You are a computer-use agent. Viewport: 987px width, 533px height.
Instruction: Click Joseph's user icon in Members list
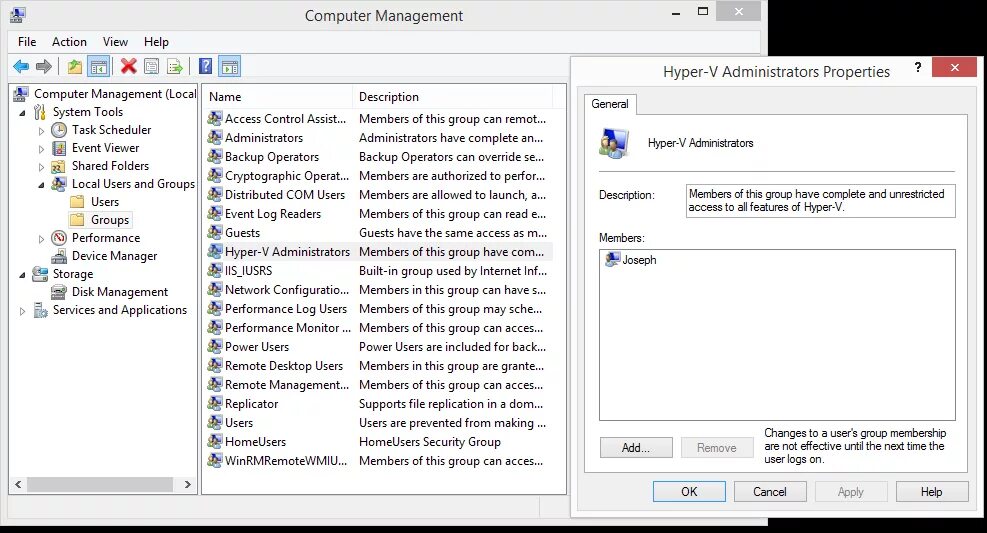point(612,259)
